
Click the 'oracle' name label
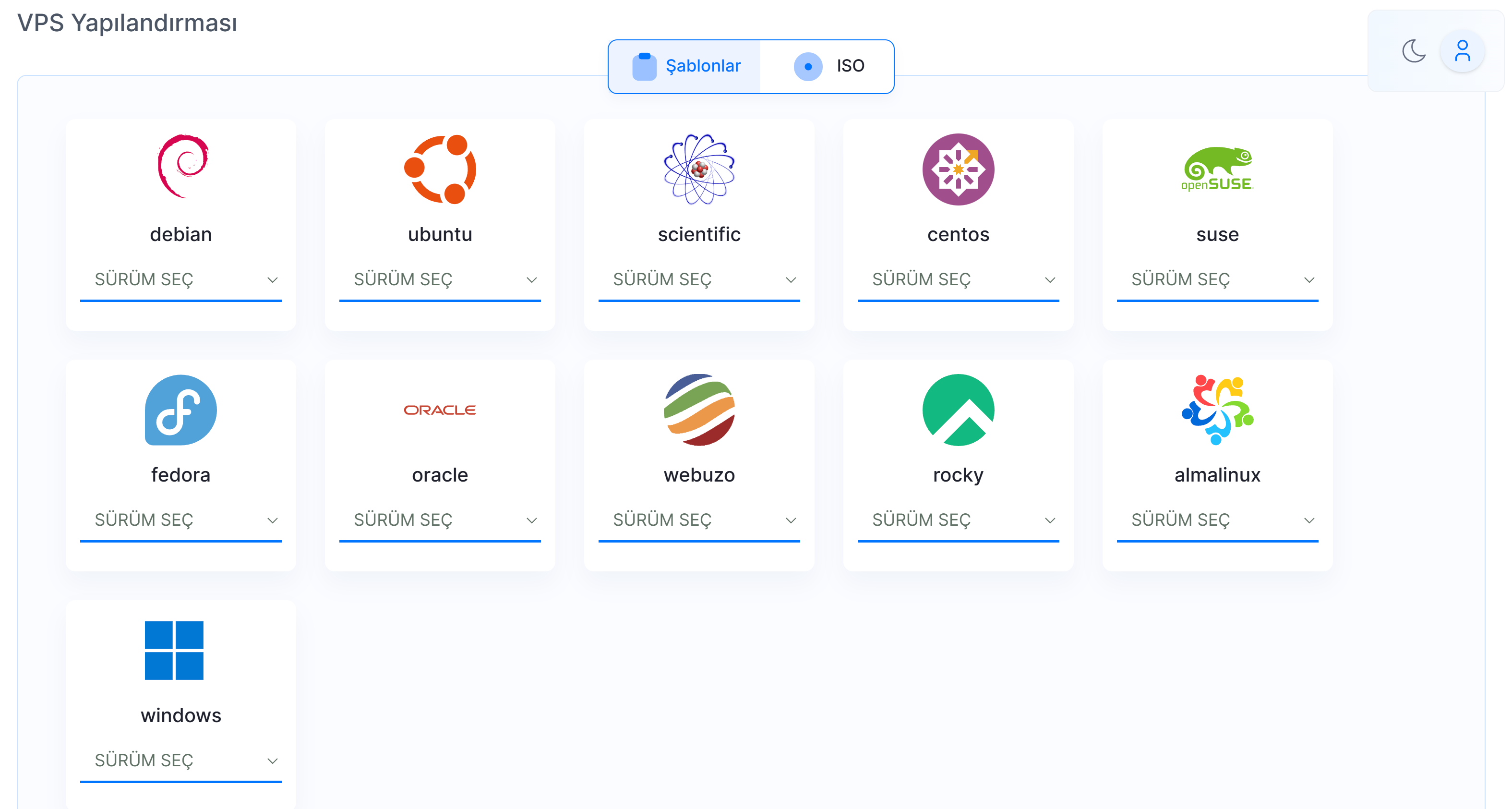click(x=440, y=475)
